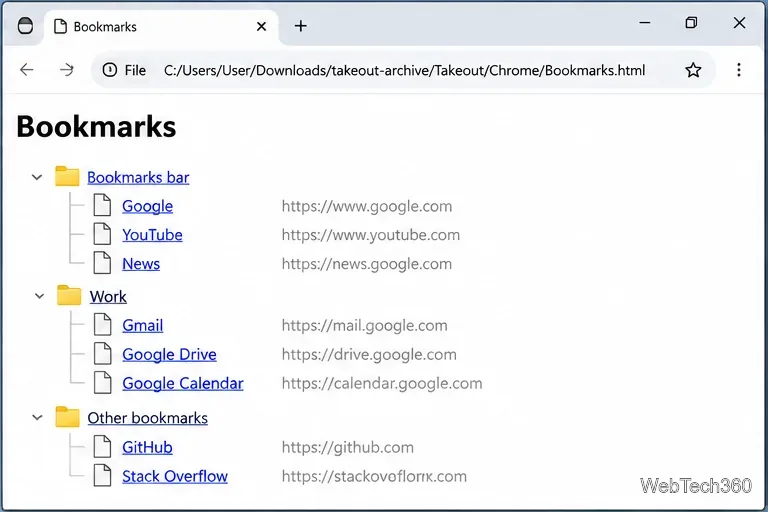Click the address bar file path

pos(405,71)
